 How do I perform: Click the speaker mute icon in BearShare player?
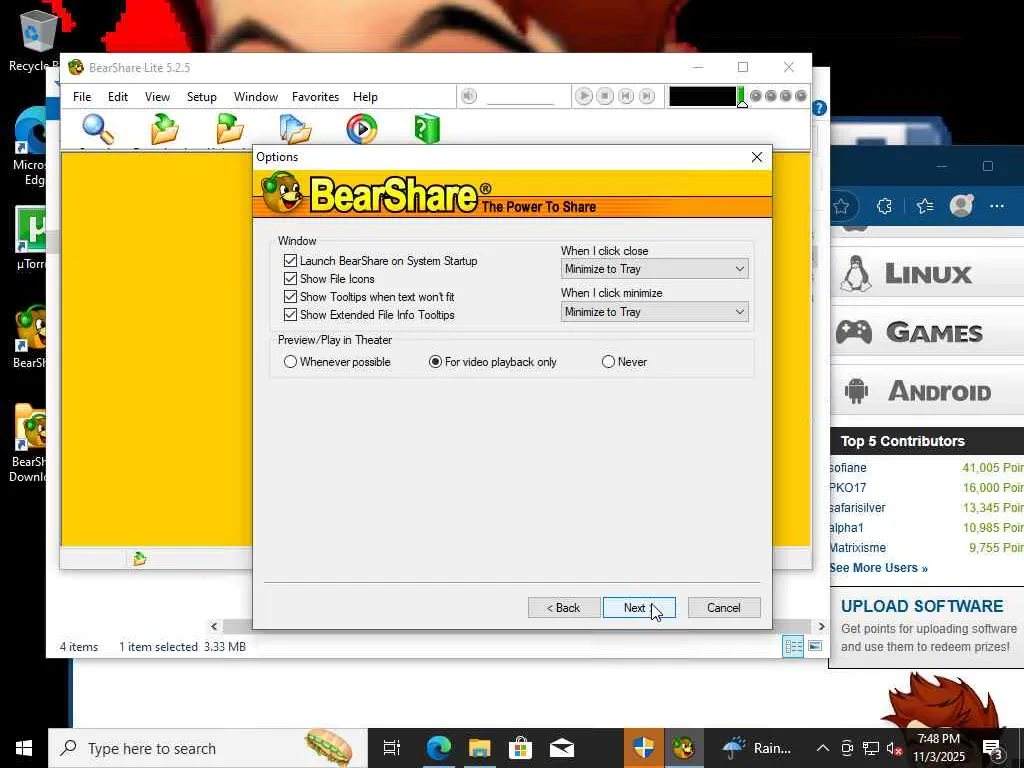tap(469, 97)
